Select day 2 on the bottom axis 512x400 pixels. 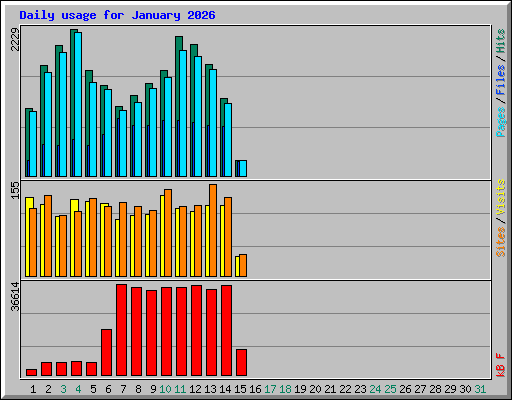tap(48, 389)
